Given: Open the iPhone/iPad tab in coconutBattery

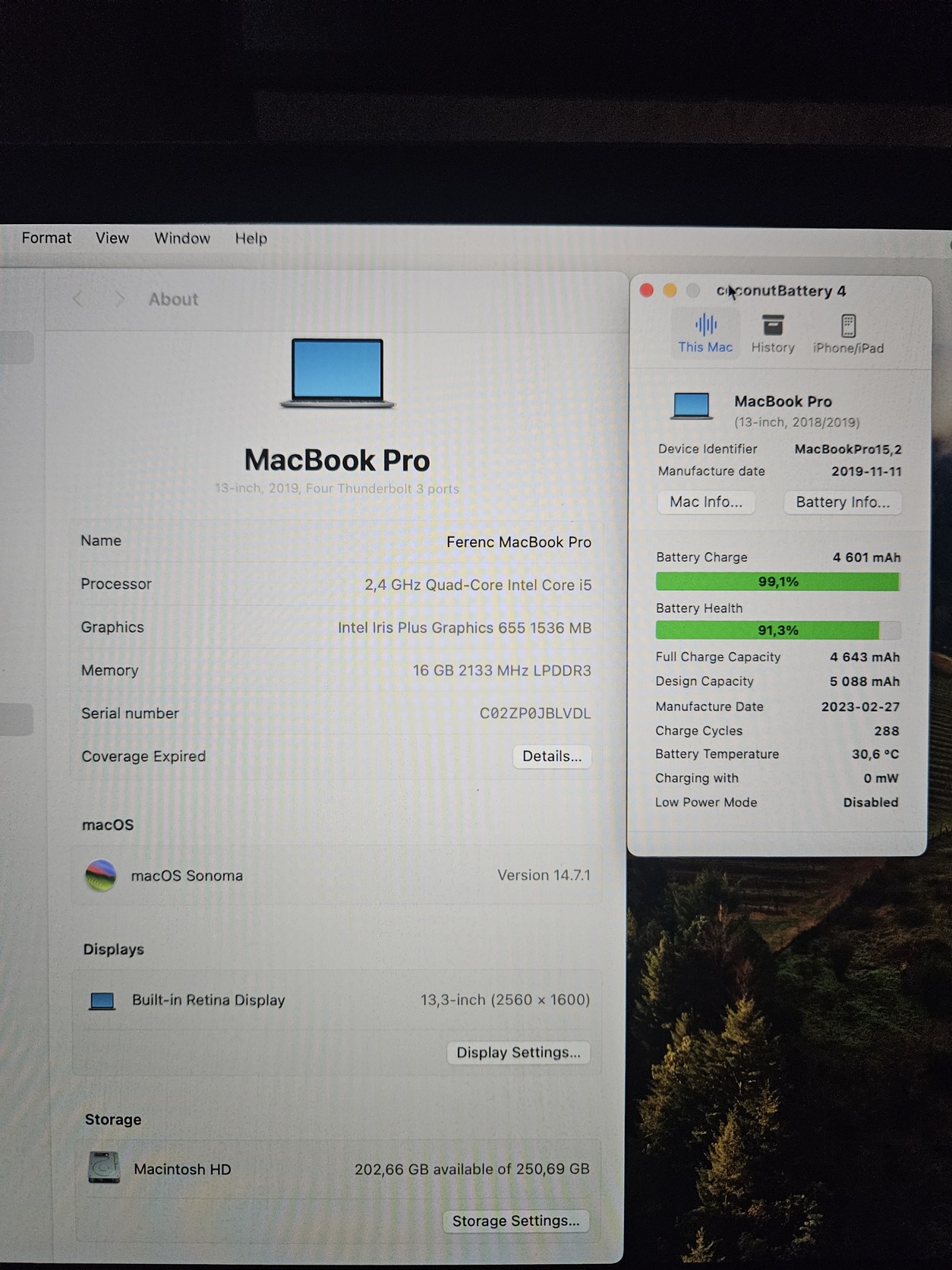Looking at the screenshot, I should [848, 334].
